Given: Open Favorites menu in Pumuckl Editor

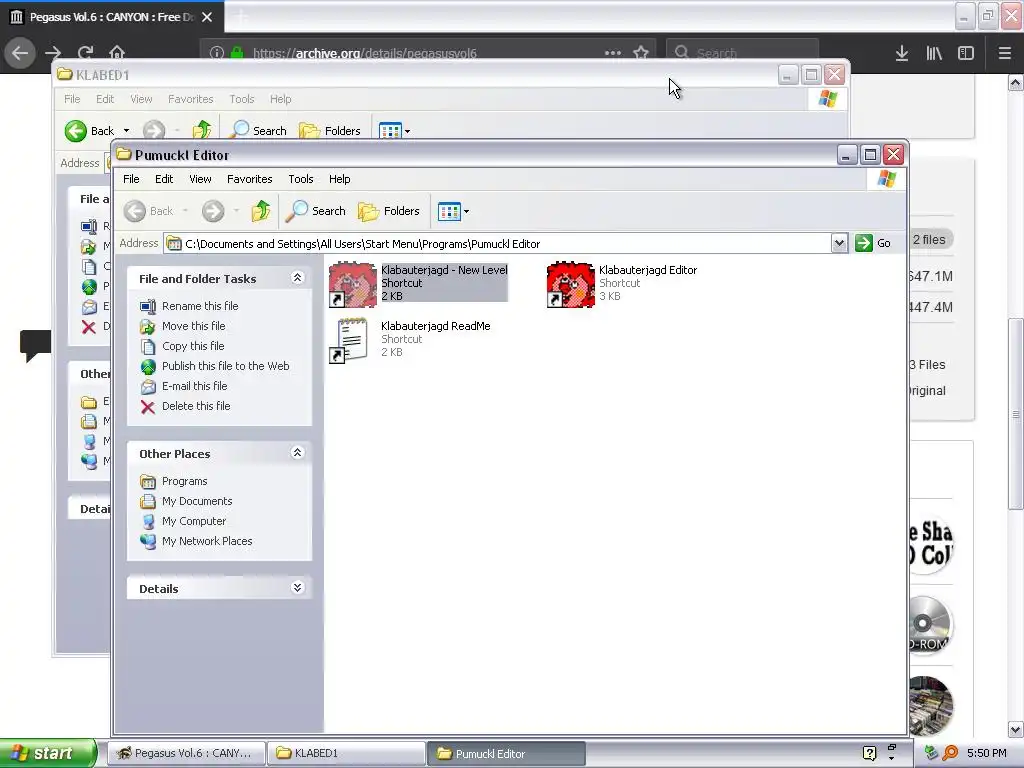Looking at the screenshot, I should pos(249,179).
